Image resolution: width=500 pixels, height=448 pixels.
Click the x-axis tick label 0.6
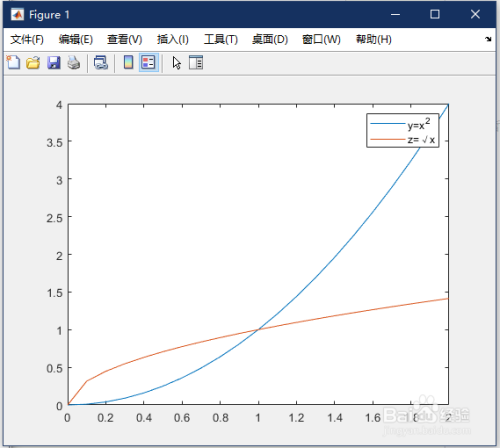(182, 418)
